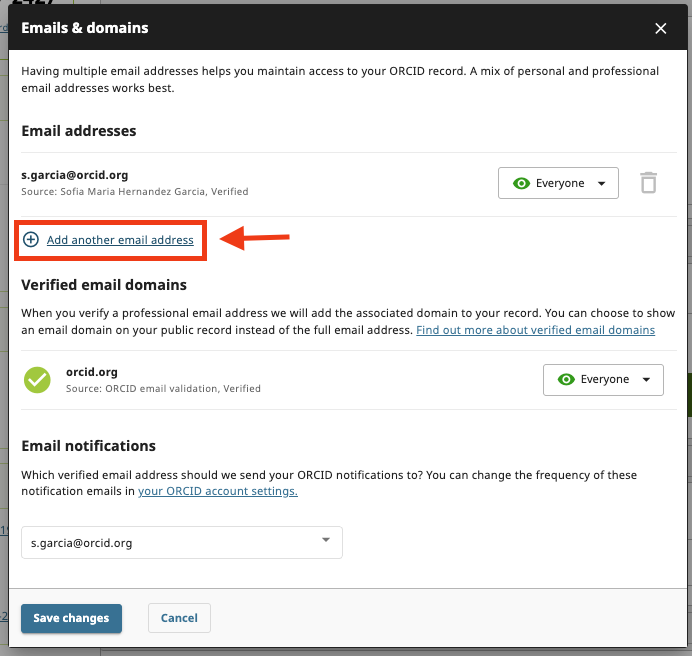Open the notification email address dropdown
692x656 pixels.
pyautogui.click(x=182, y=542)
